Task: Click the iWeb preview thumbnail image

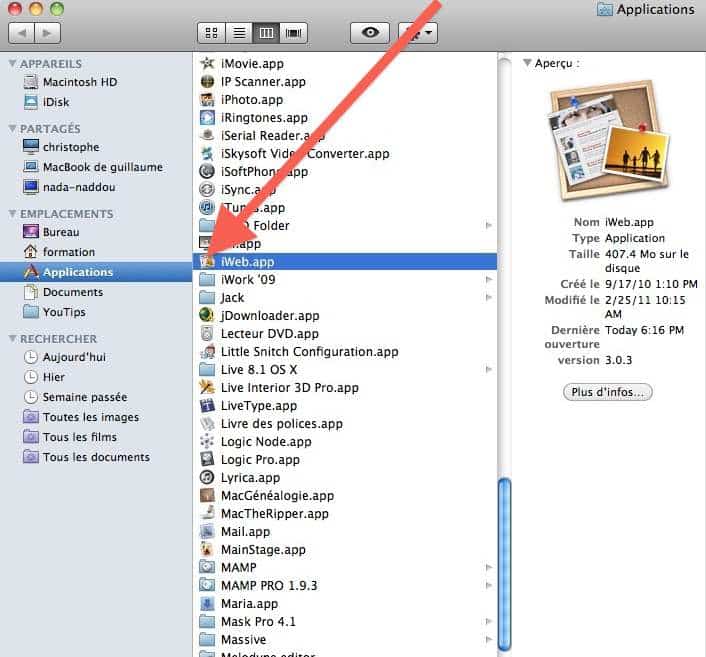Action: coord(608,140)
